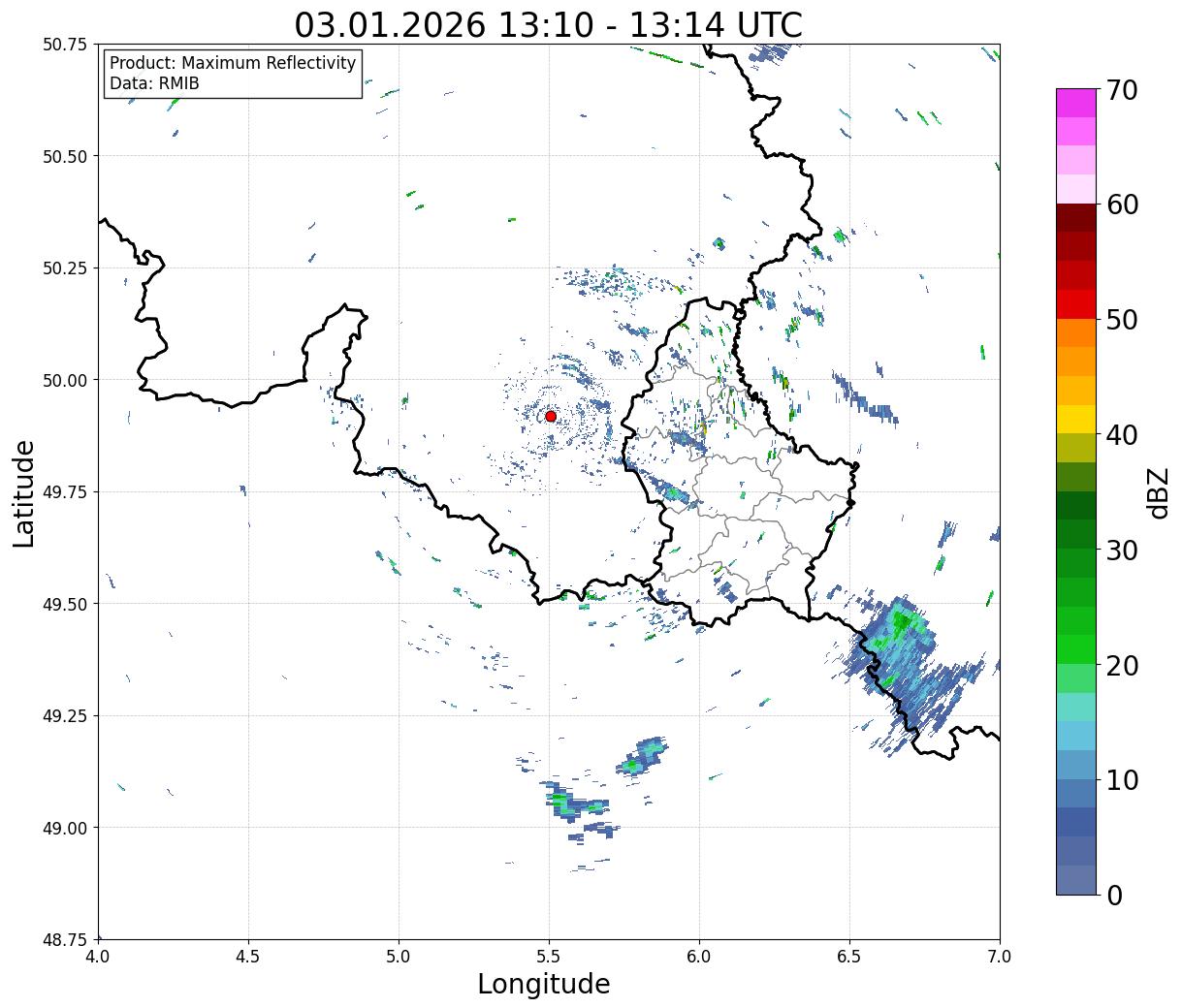
Task: Click the bottom slate-blue colorbar swatch
Action: pyautogui.click(x=1076, y=879)
